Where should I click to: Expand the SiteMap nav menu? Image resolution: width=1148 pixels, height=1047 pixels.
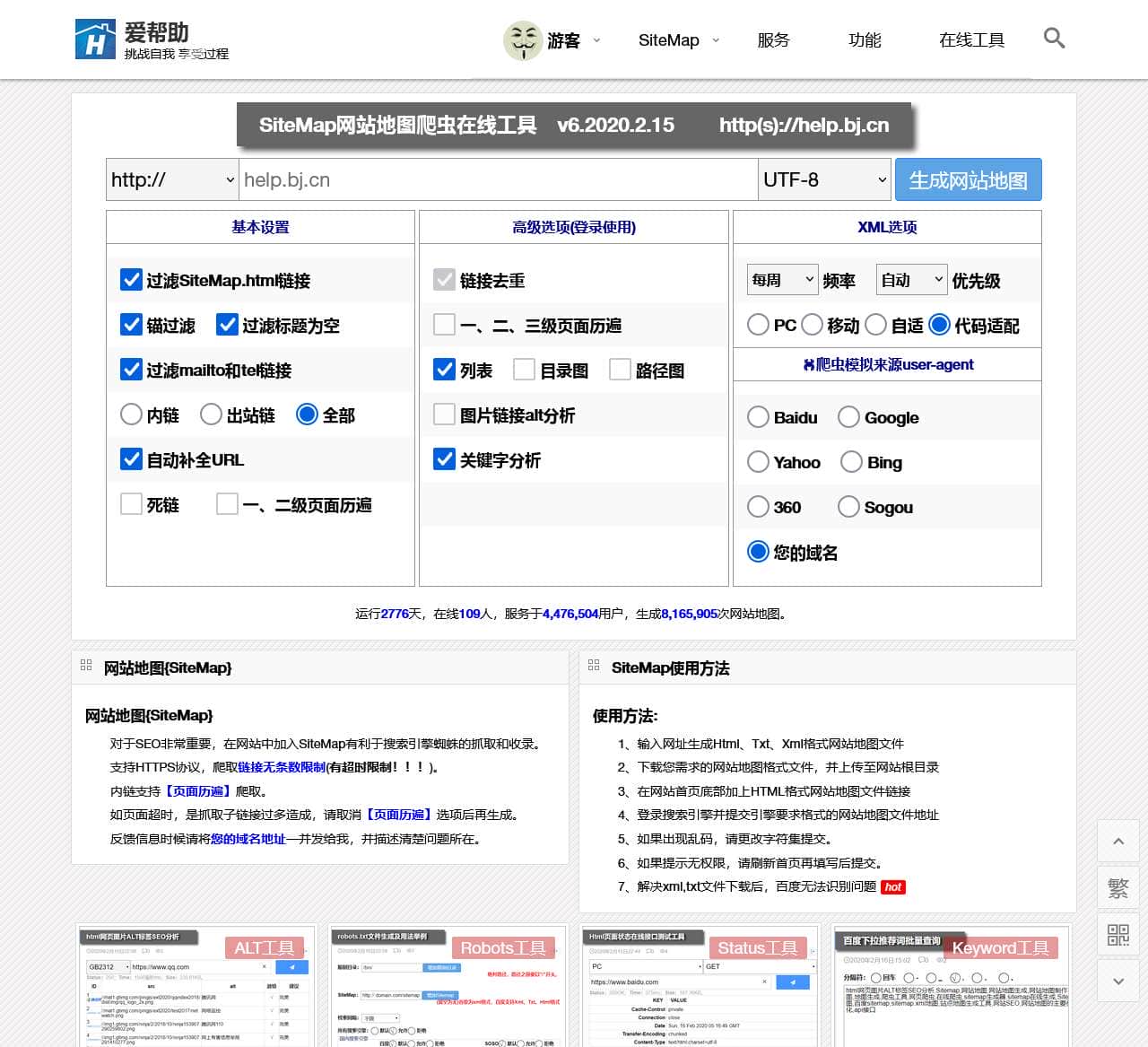pyautogui.click(x=716, y=40)
